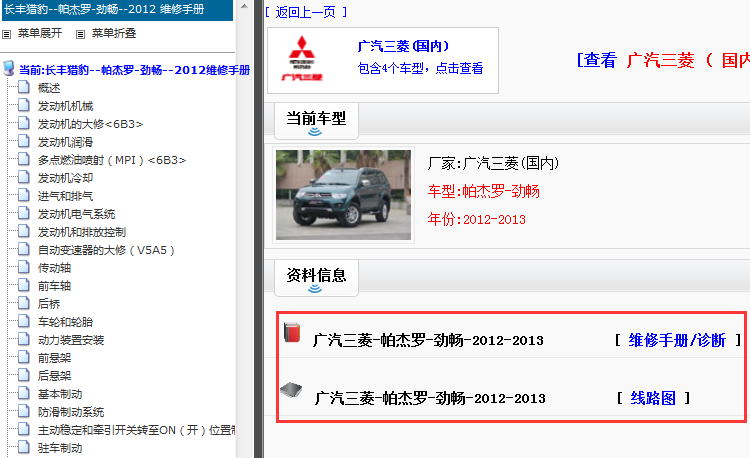Click the sidebar scrollbar up arrow
The image size is (750, 458).
(244, 7)
